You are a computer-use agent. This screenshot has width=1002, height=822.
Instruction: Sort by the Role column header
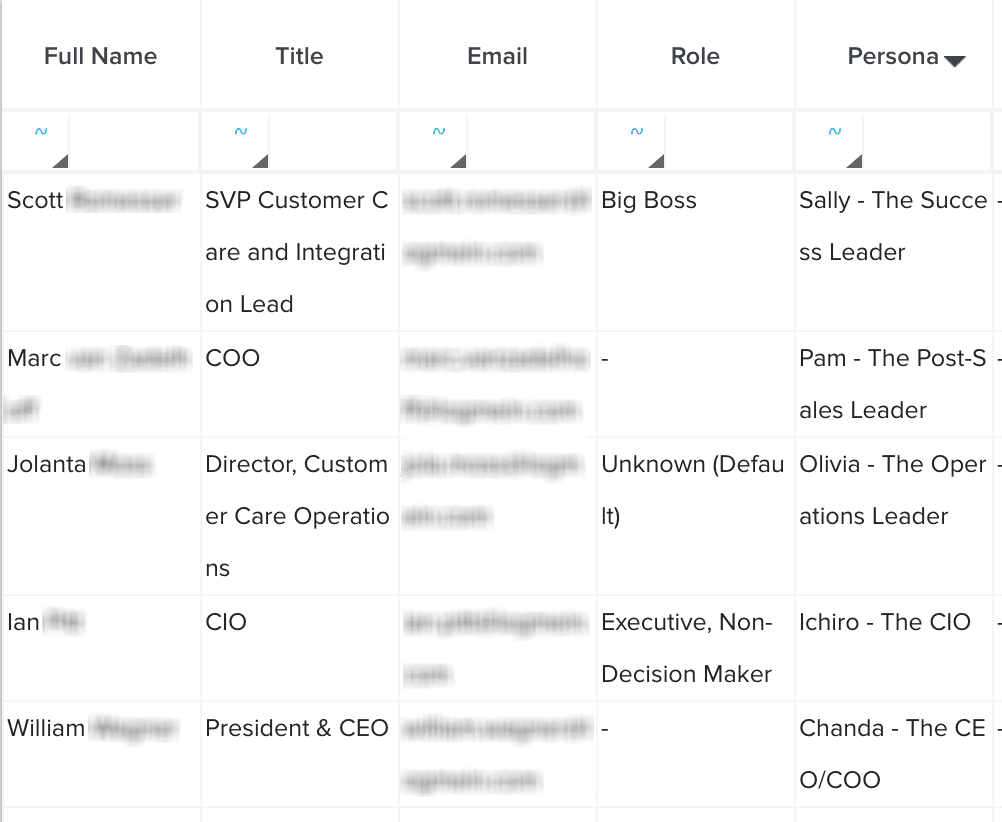click(x=695, y=56)
